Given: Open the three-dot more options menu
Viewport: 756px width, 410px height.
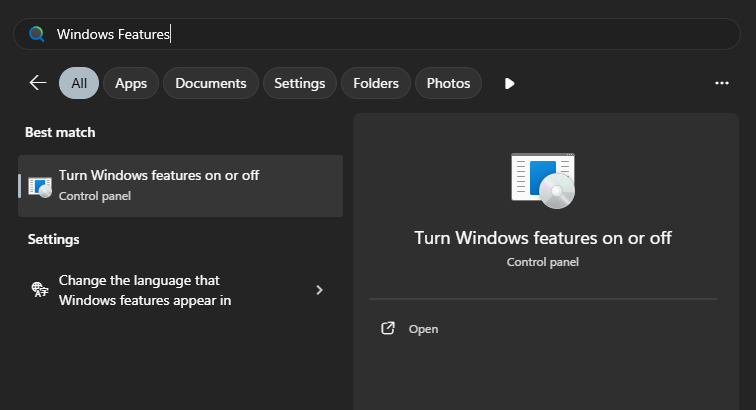Looking at the screenshot, I should click(722, 83).
